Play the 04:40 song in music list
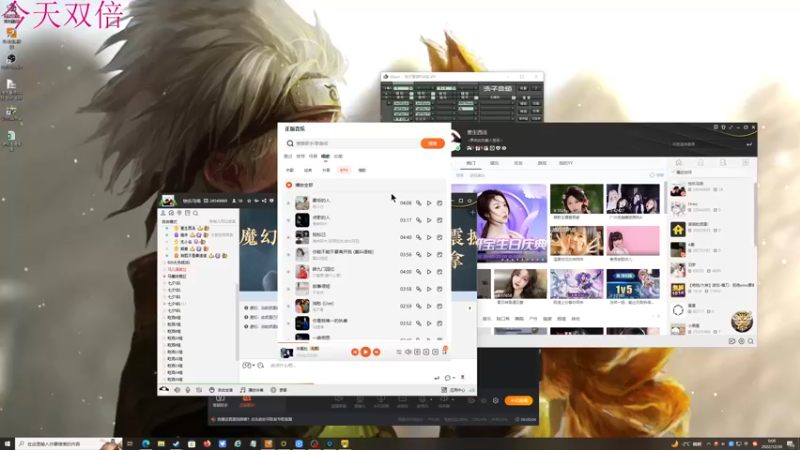Screen dimensions: 800x450 (429, 237)
